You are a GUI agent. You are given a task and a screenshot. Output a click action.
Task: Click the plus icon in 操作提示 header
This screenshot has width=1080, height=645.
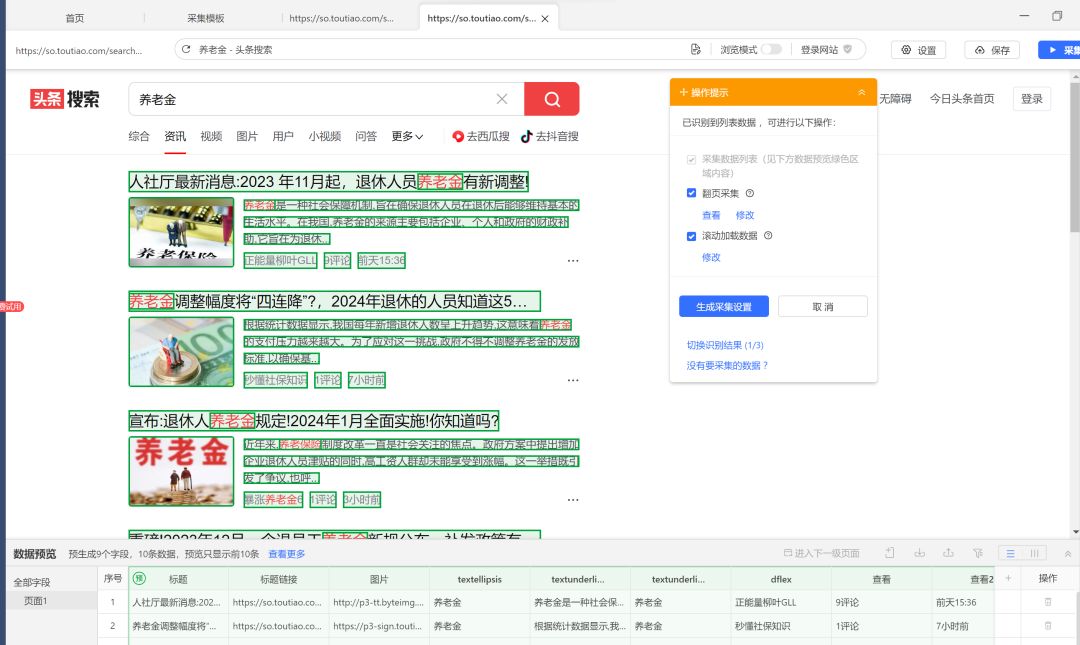click(683, 92)
